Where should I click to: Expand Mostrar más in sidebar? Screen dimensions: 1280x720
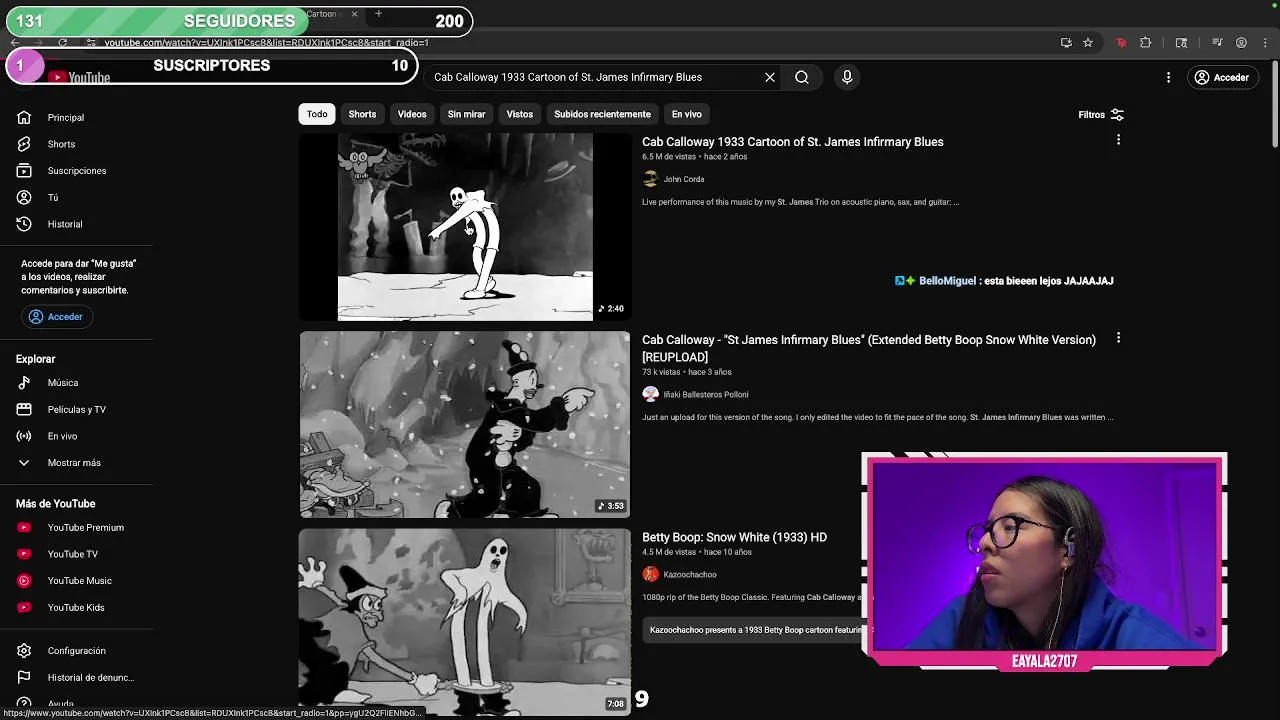point(74,463)
